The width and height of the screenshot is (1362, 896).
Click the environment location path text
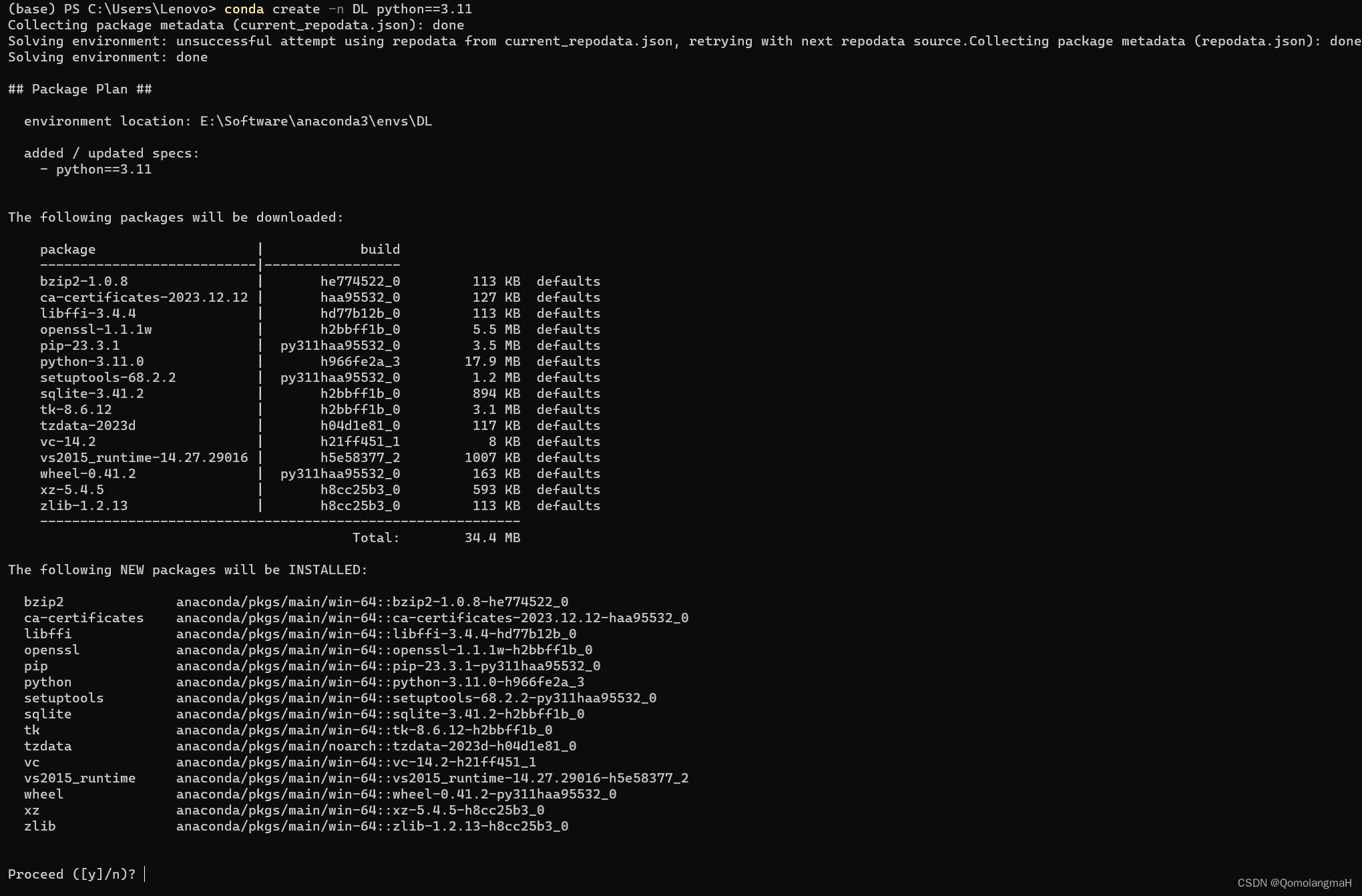[315, 122]
